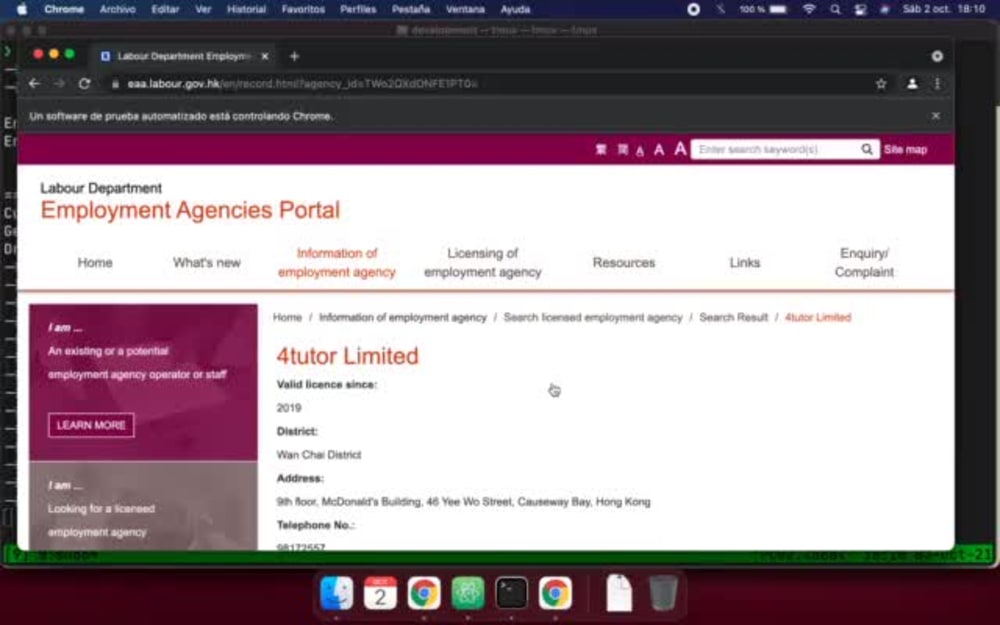Open Calendar from the Dock
This screenshot has height=625, width=1000.
[380, 593]
